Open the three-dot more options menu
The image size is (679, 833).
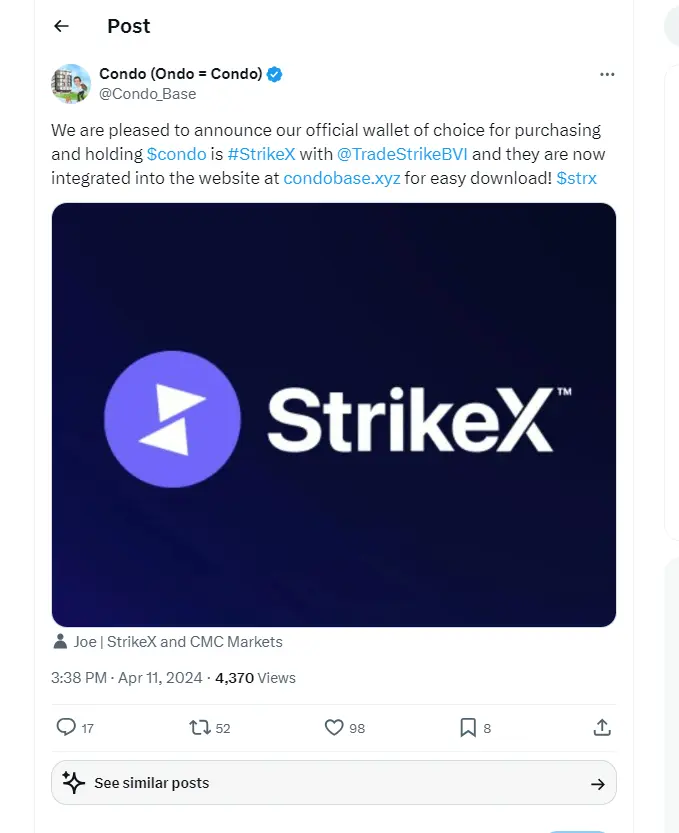tap(607, 75)
